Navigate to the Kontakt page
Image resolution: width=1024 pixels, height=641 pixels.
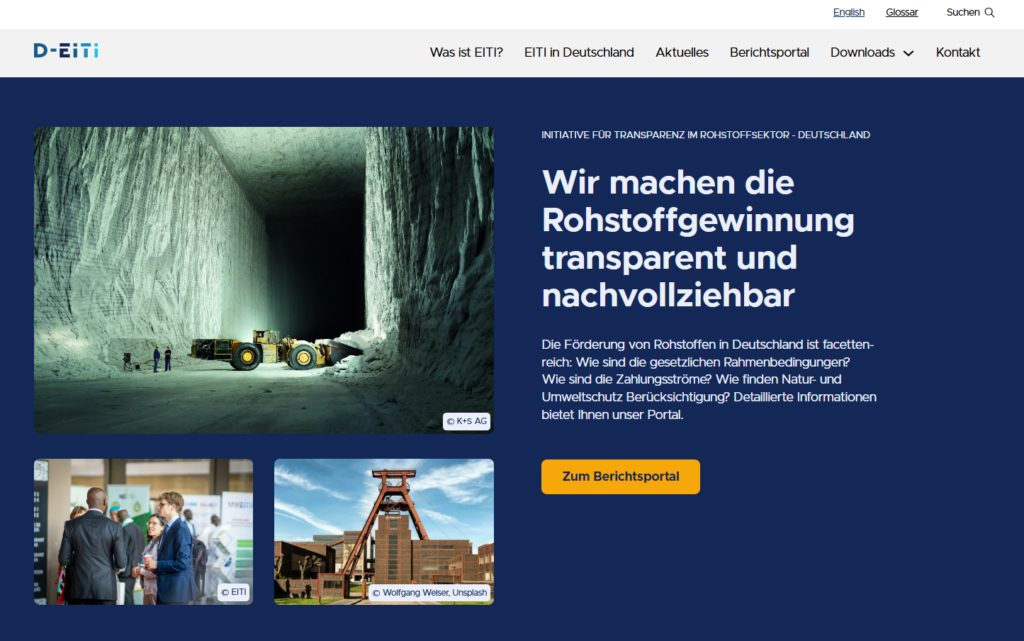[958, 52]
